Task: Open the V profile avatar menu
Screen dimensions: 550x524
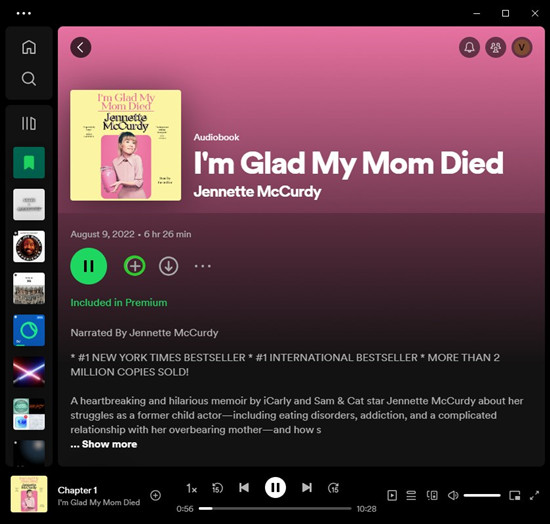Action: point(522,47)
